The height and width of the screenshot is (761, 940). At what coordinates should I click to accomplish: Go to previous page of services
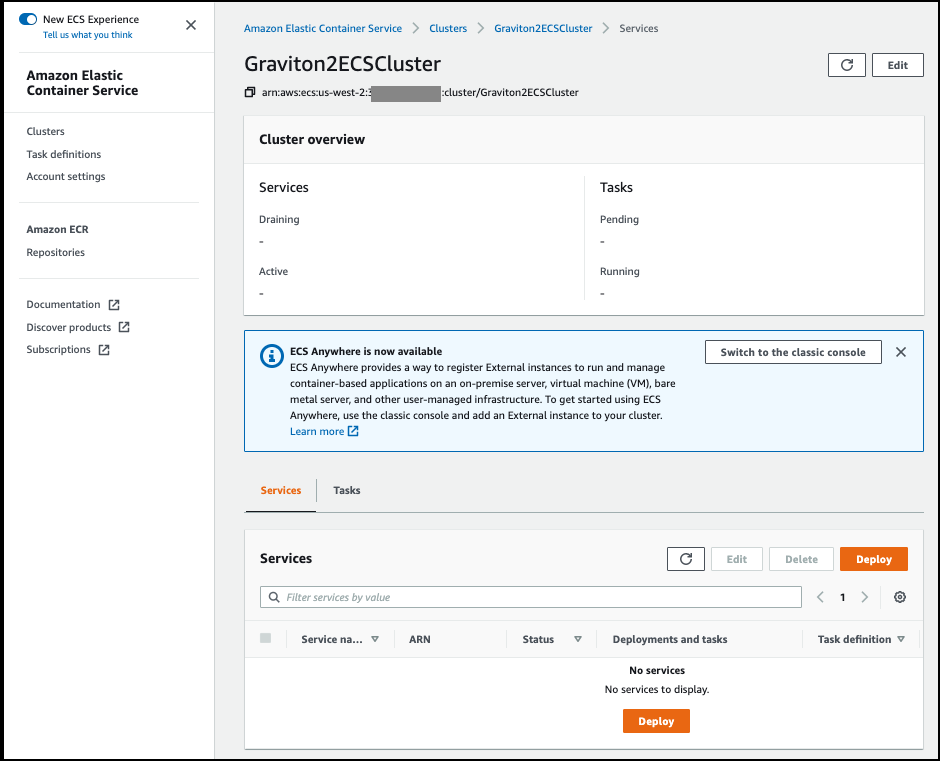tap(820, 597)
